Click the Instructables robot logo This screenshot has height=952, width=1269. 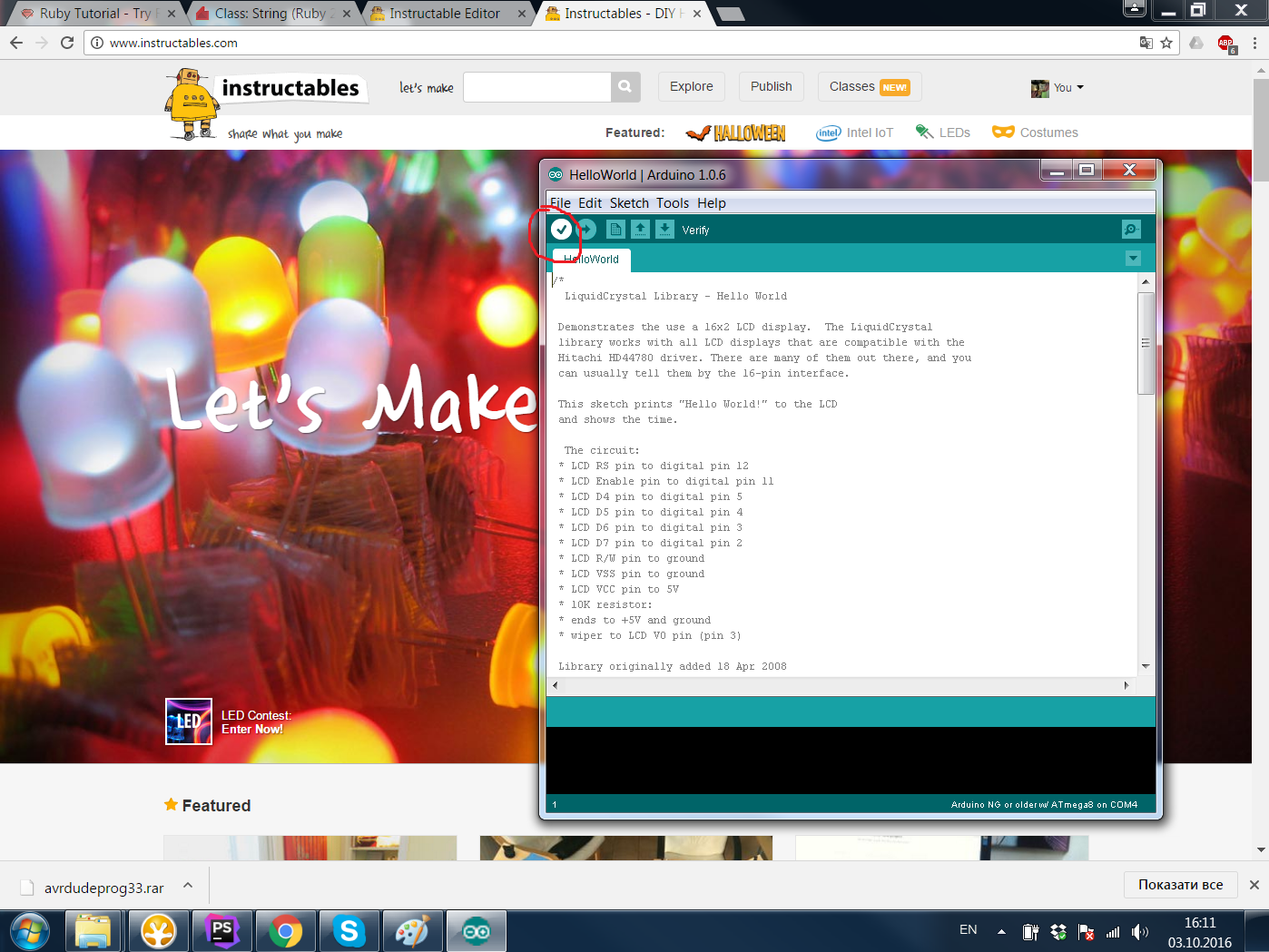point(192,103)
